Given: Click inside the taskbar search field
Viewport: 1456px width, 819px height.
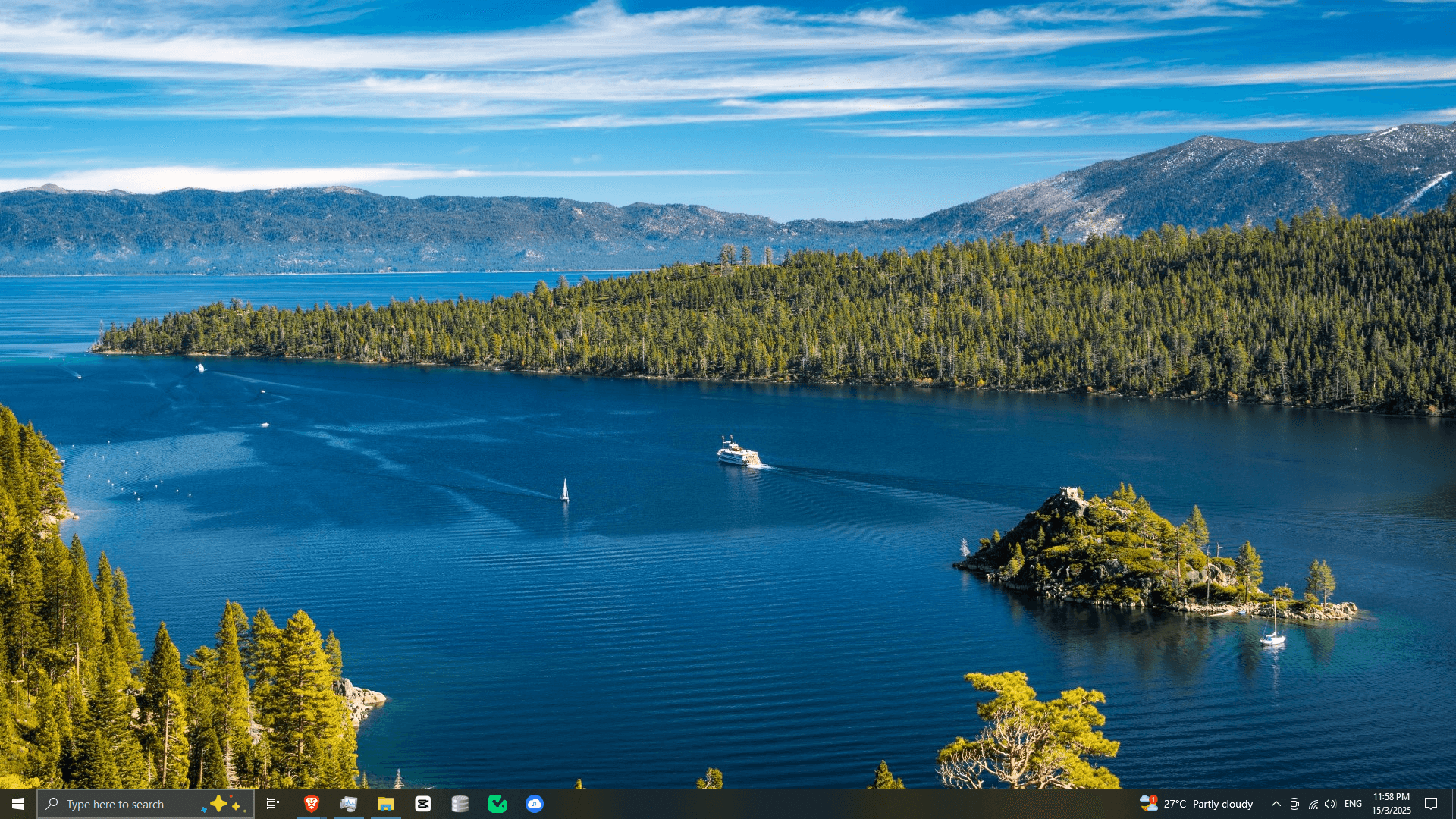Looking at the screenshot, I should point(121,804).
